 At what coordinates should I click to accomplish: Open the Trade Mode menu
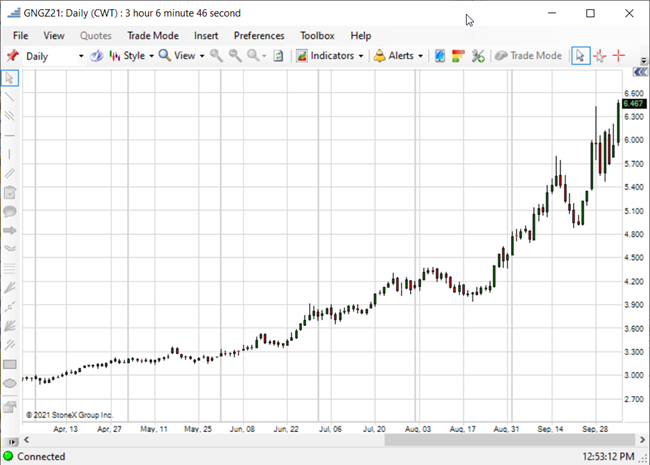click(x=153, y=36)
